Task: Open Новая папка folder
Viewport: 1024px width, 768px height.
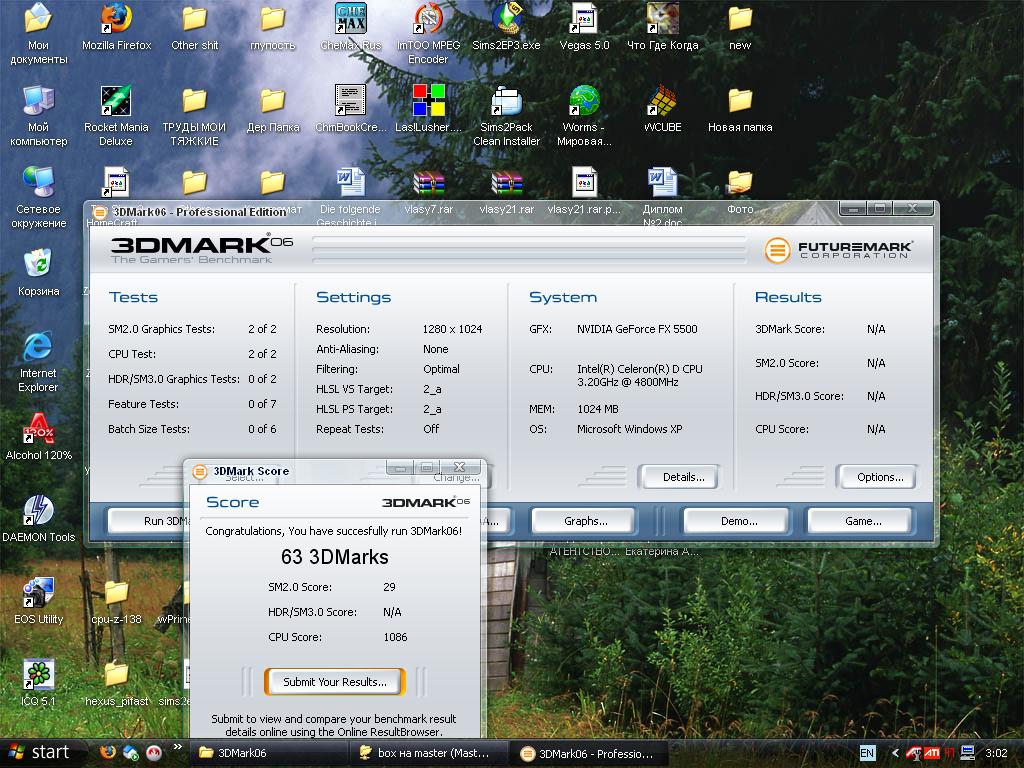Action: 740,110
